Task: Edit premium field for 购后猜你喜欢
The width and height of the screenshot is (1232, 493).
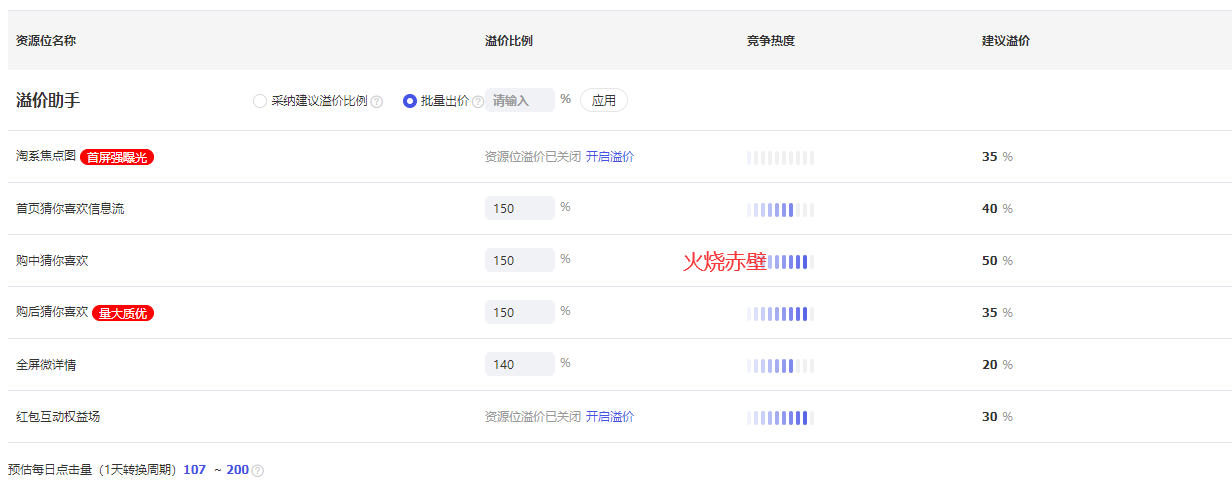Action: tap(520, 312)
